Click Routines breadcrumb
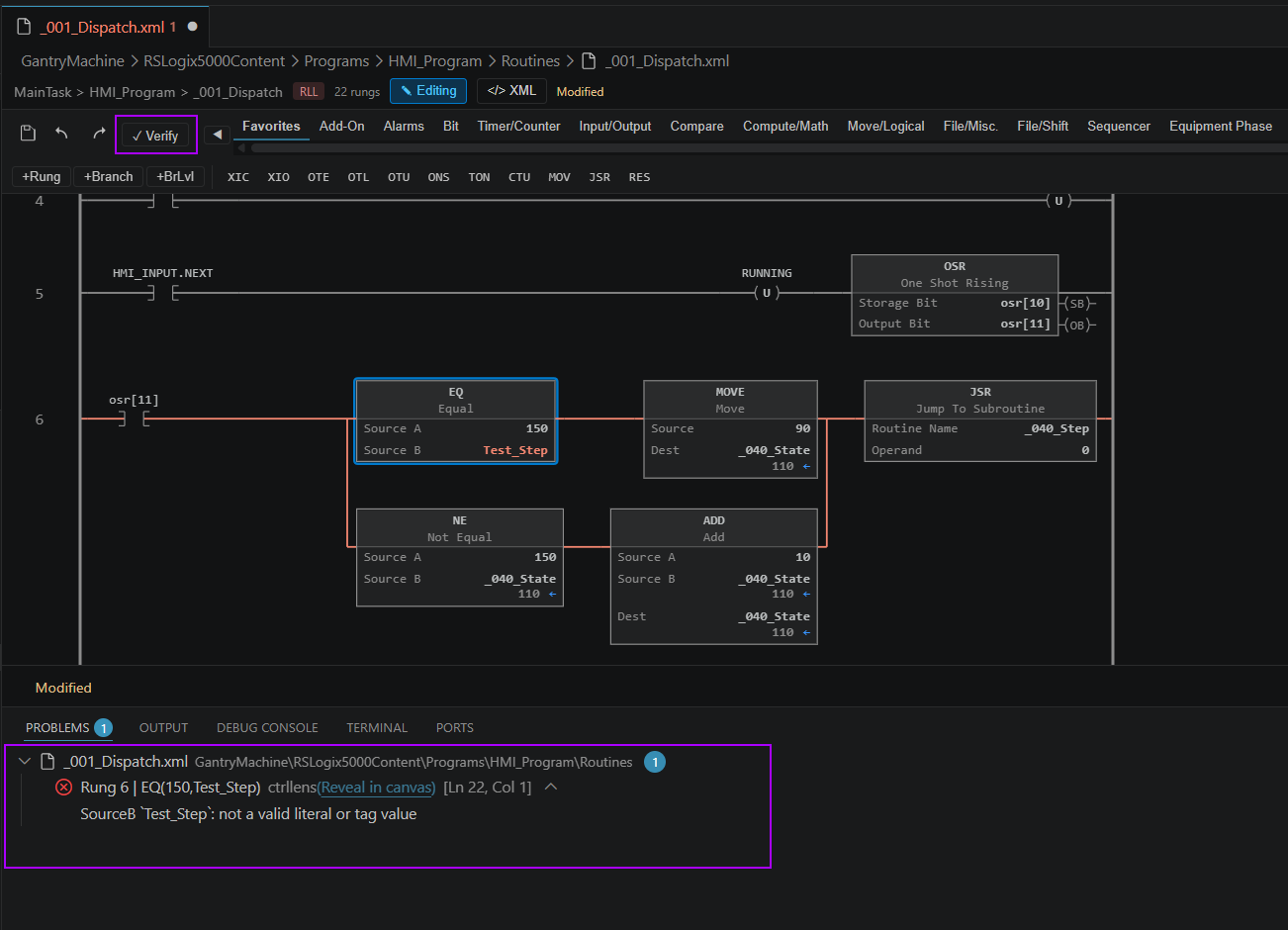The image size is (1288, 930). 530,61
